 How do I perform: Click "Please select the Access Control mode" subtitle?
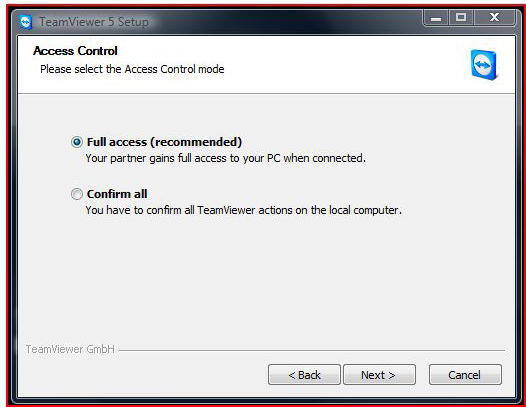tap(132, 69)
